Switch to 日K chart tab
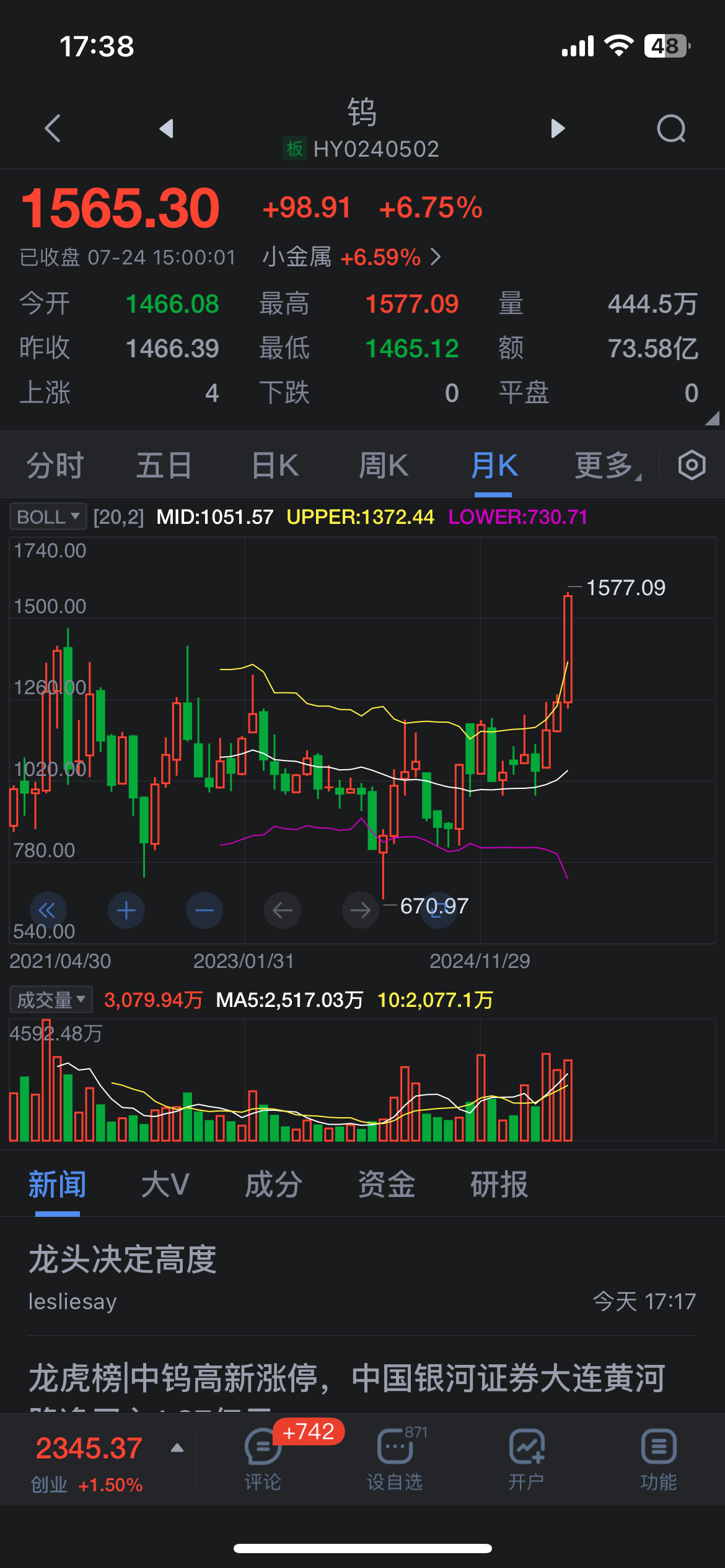Viewport: 725px width, 1568px height. (276, 465)
